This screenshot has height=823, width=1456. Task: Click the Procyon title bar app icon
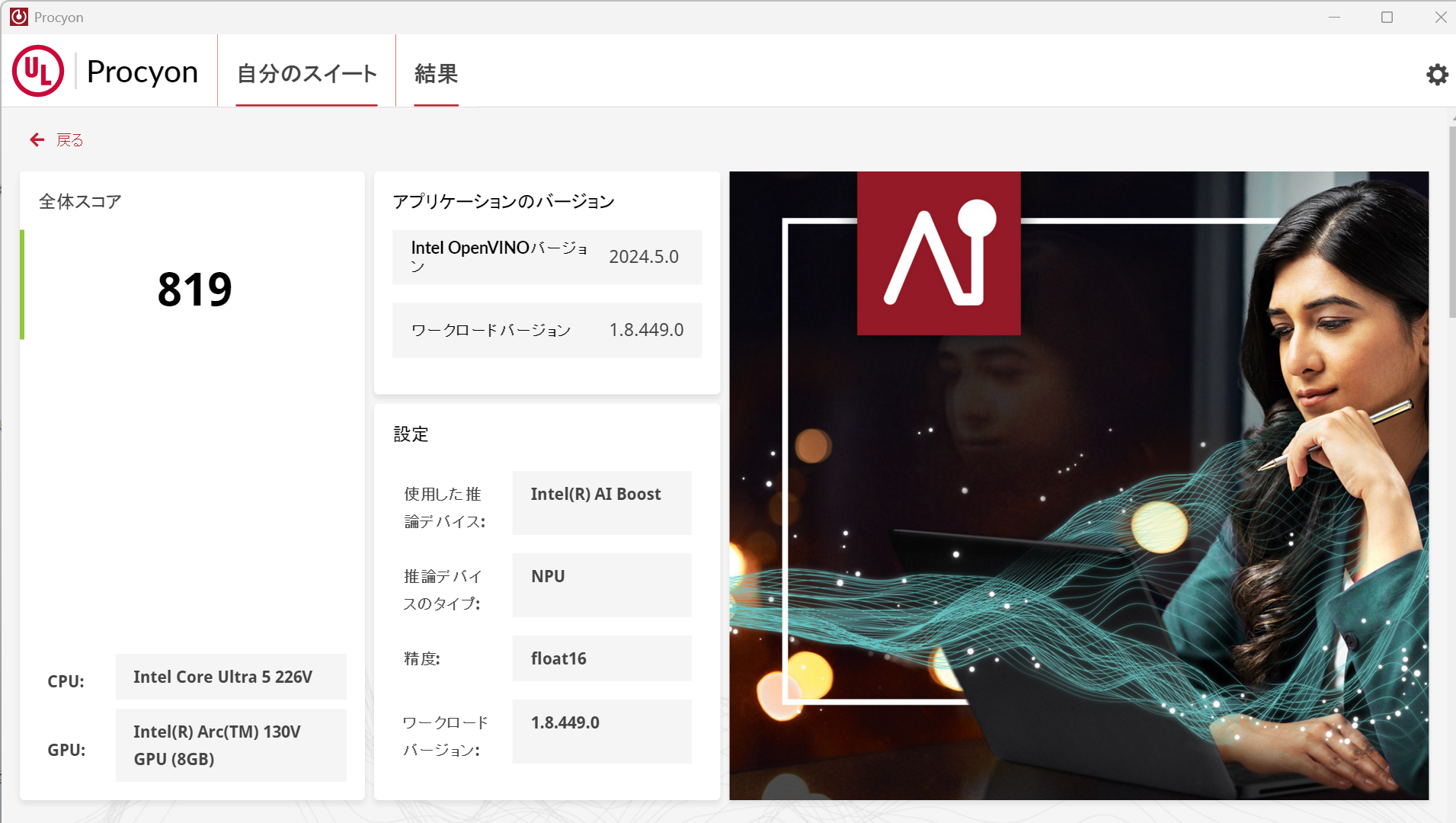pos(19,17)
